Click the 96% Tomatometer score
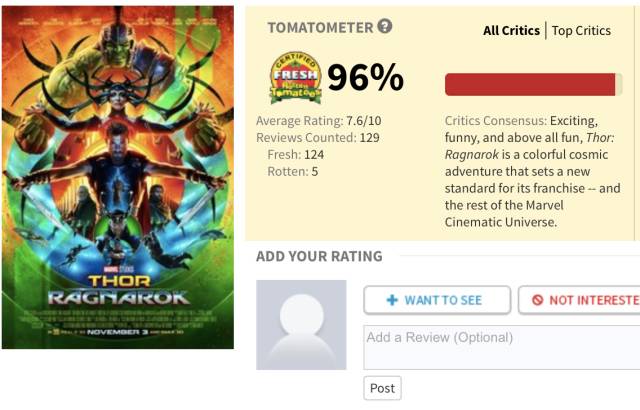This screenshot has width=640, height=410. point(365,78)
